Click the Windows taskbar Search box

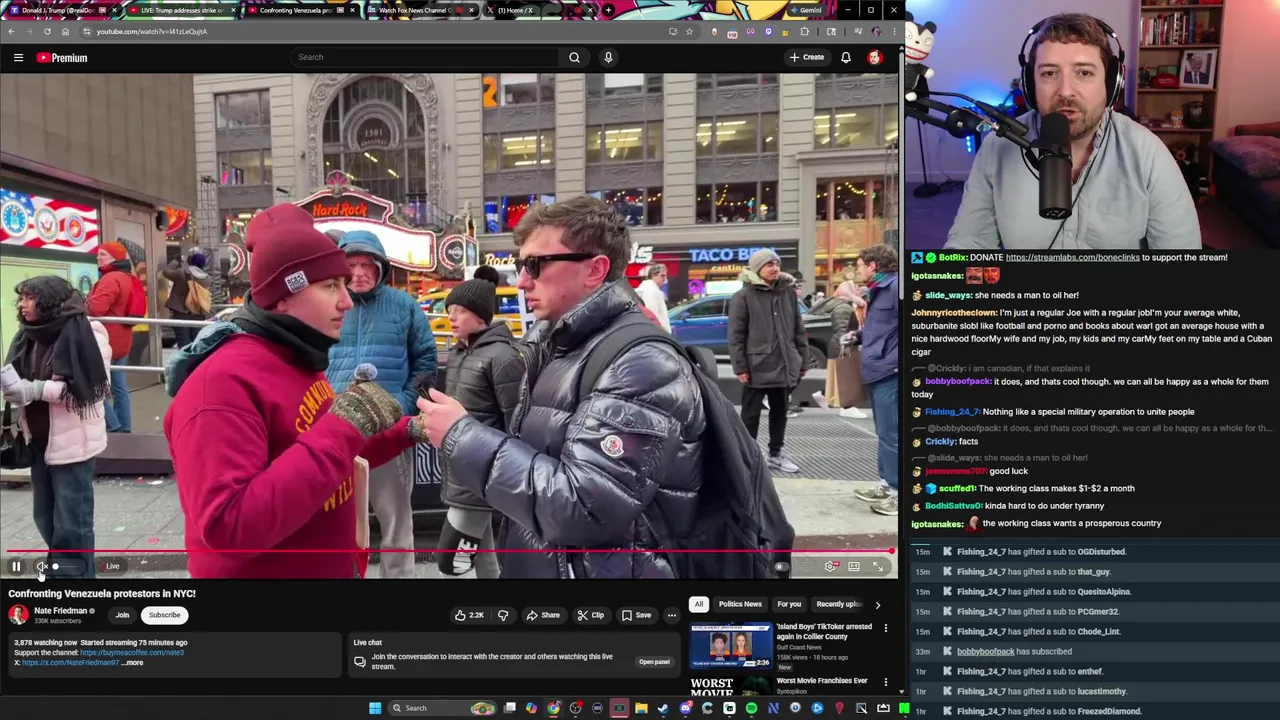tap(441, 708)
